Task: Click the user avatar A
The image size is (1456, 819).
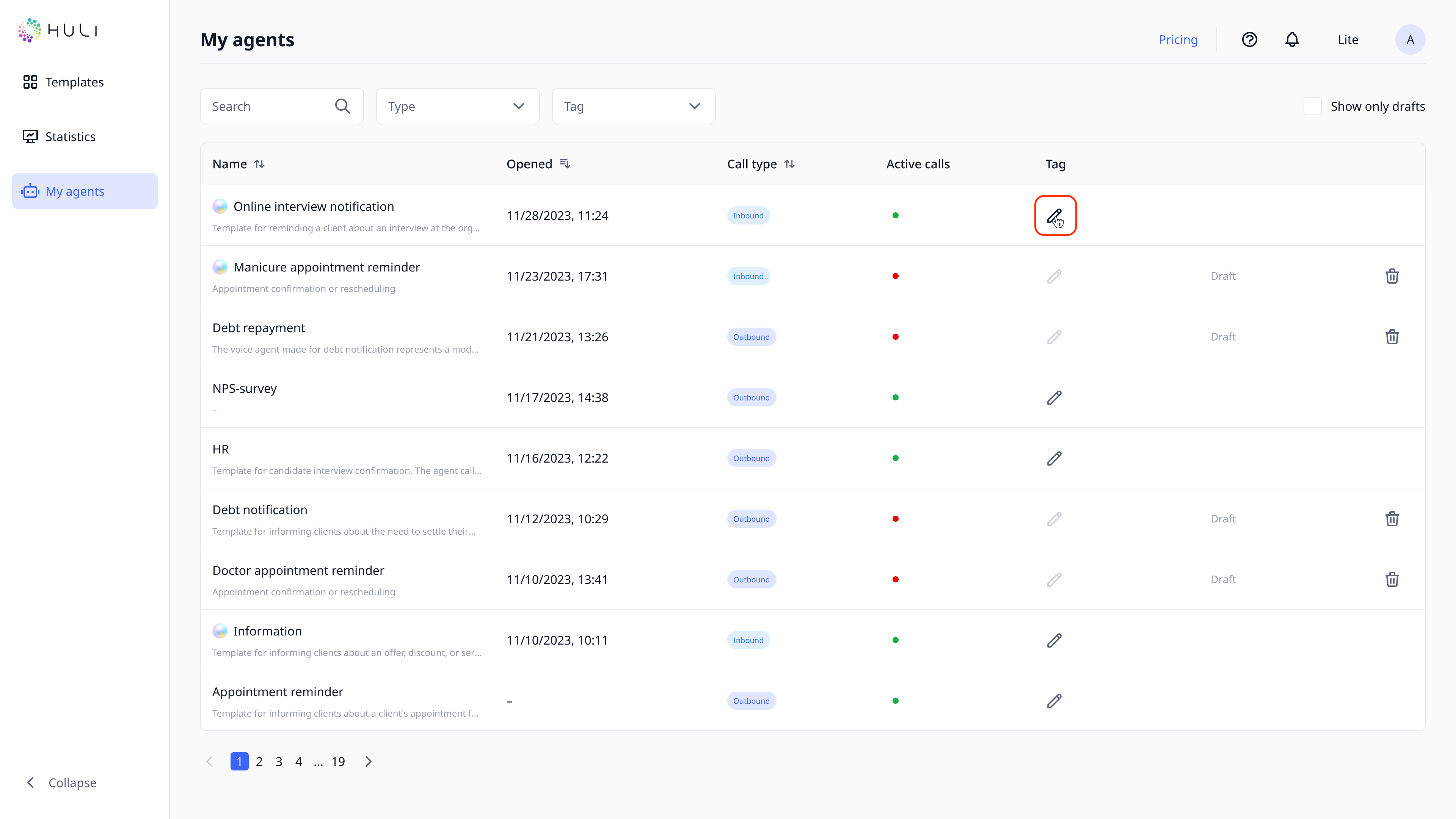Action: (1410, 39)
